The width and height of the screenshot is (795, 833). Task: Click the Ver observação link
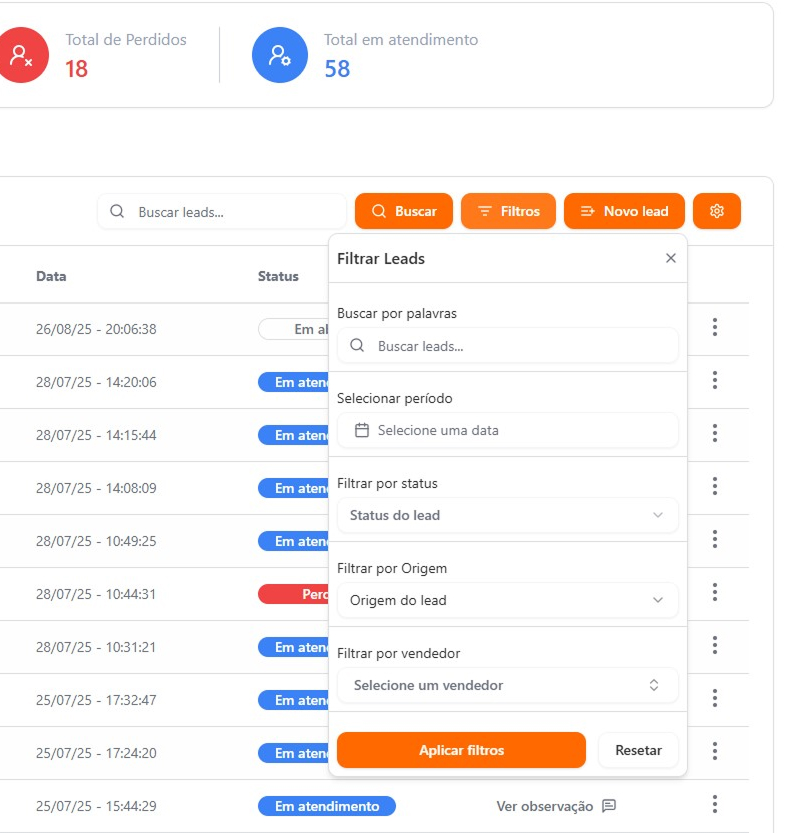[544, 806]
